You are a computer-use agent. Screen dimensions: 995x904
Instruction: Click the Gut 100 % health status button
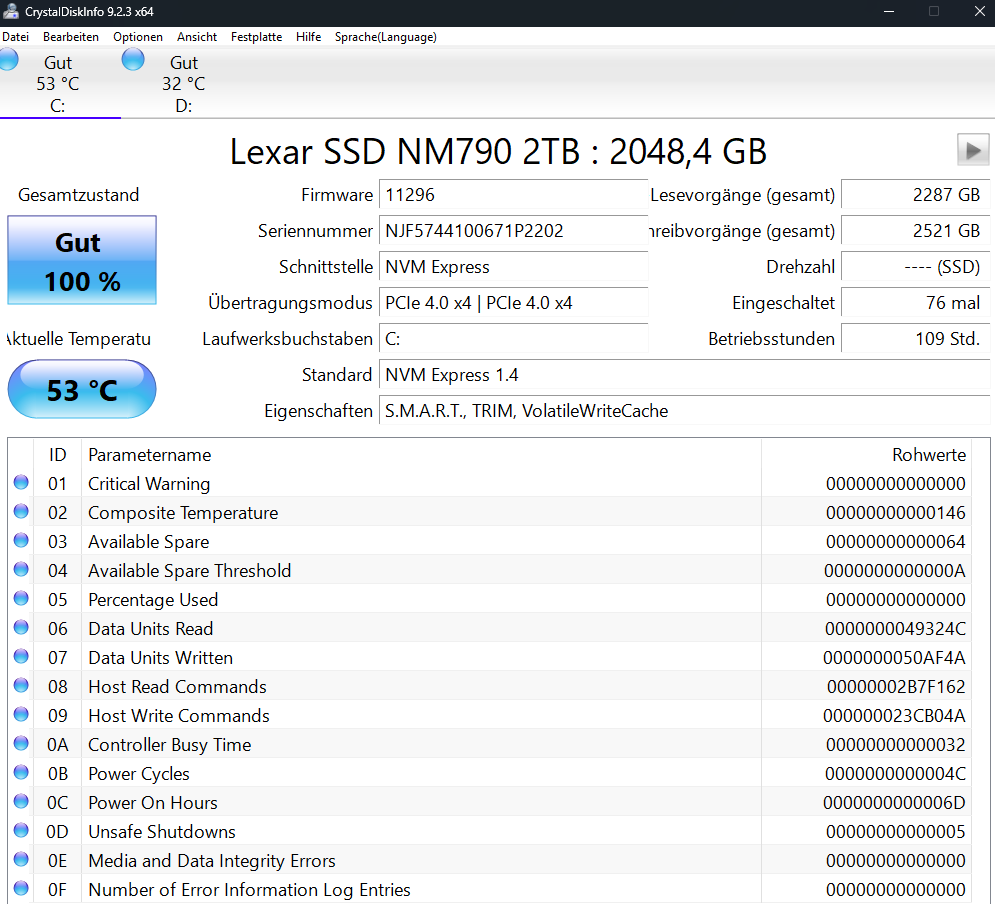pyautogui.click(x=82, y=260)
